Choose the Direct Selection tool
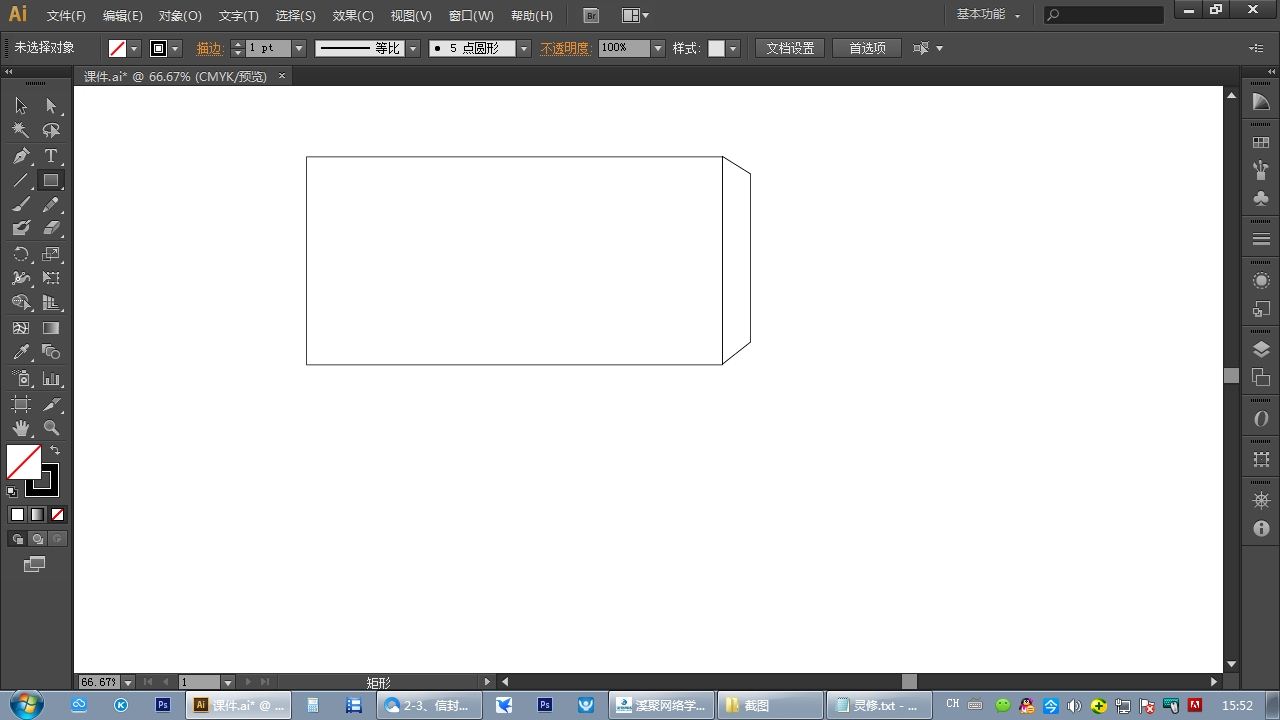Viewport: 1280px width, 720px height. coord(51,106)
